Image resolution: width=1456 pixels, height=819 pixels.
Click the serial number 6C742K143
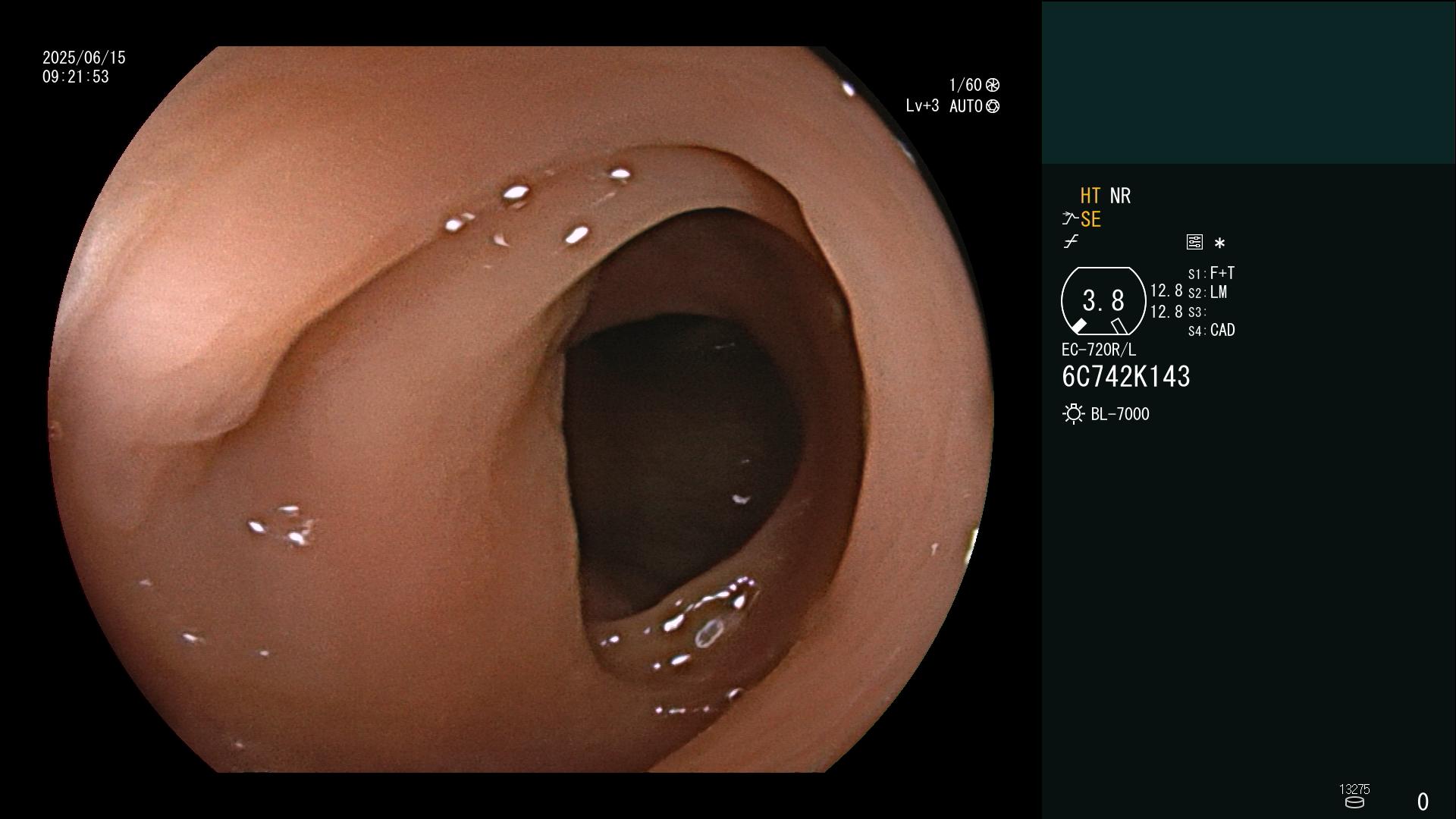click(1126, 377)
